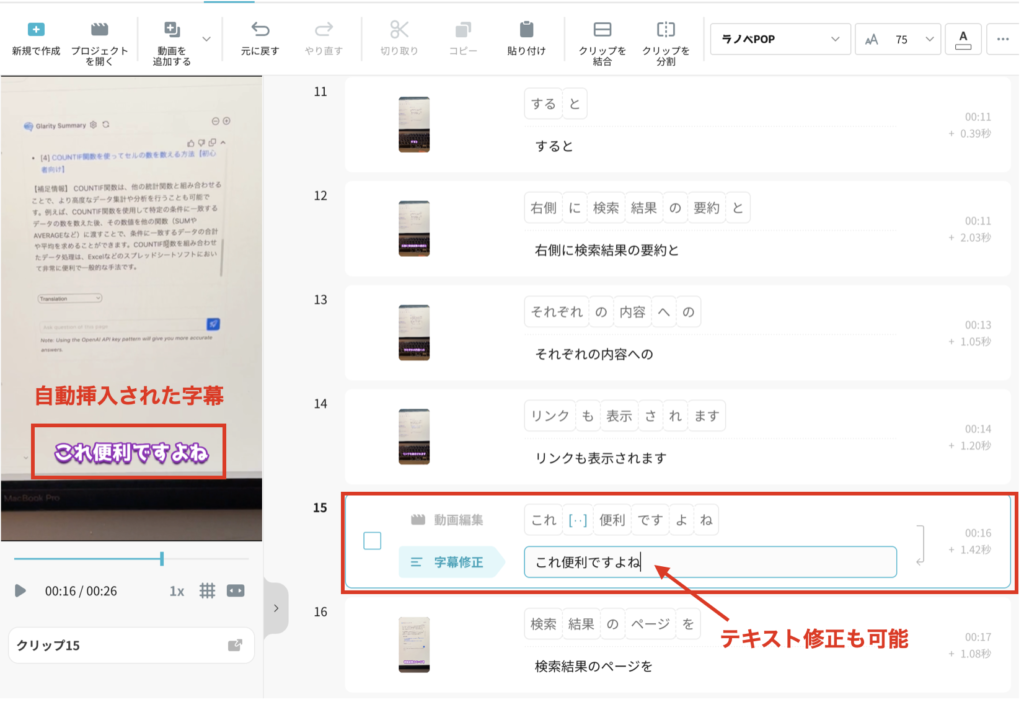Paste using the 貼り付け icon
The image size is (1024, 702).
coord(526,30)
